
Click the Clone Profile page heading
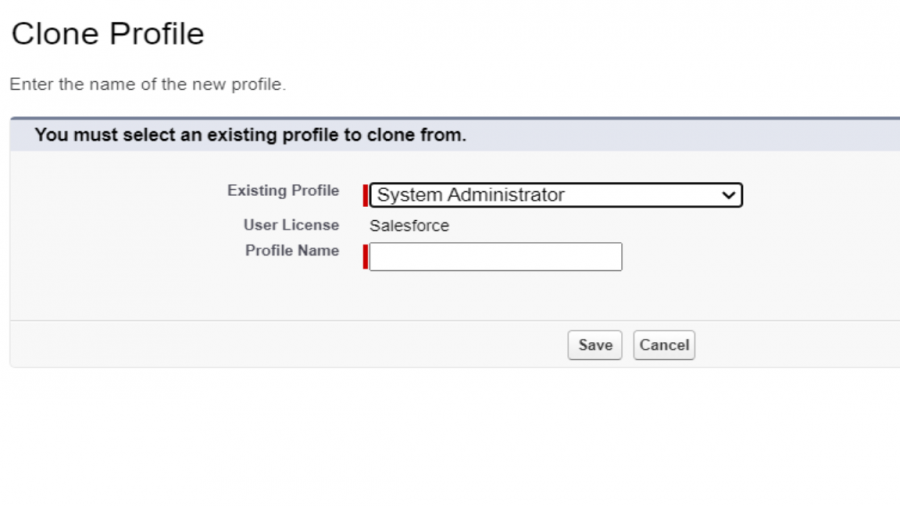(x=108, y=34)
